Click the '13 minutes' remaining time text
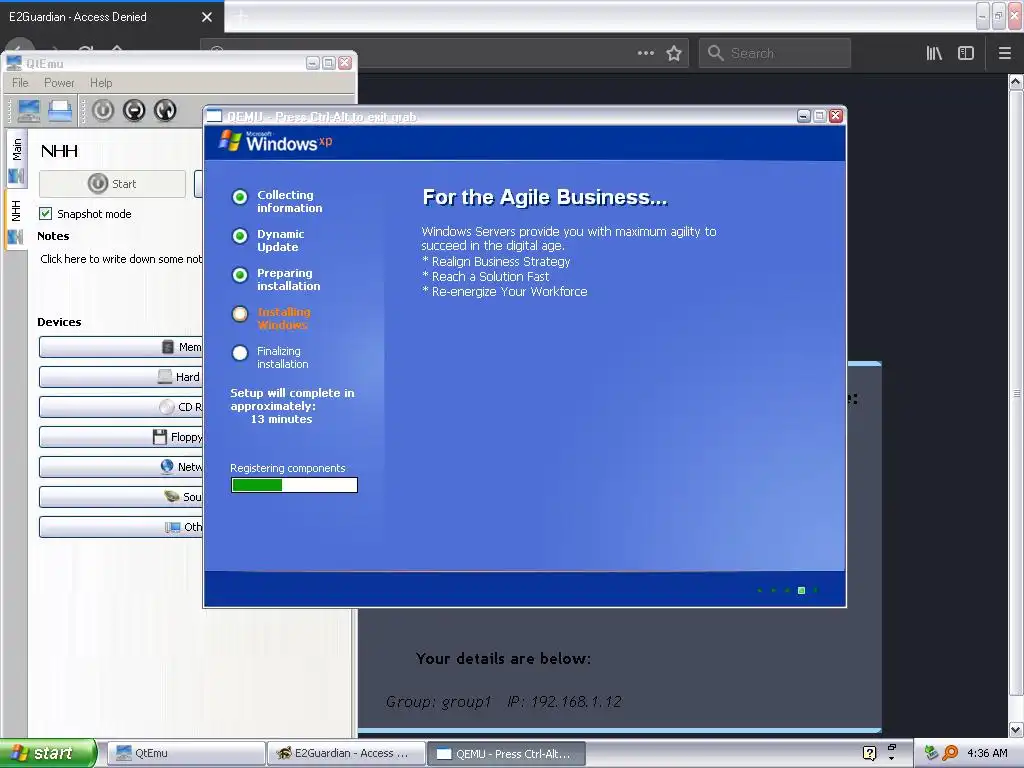 [x=281, y=419]
